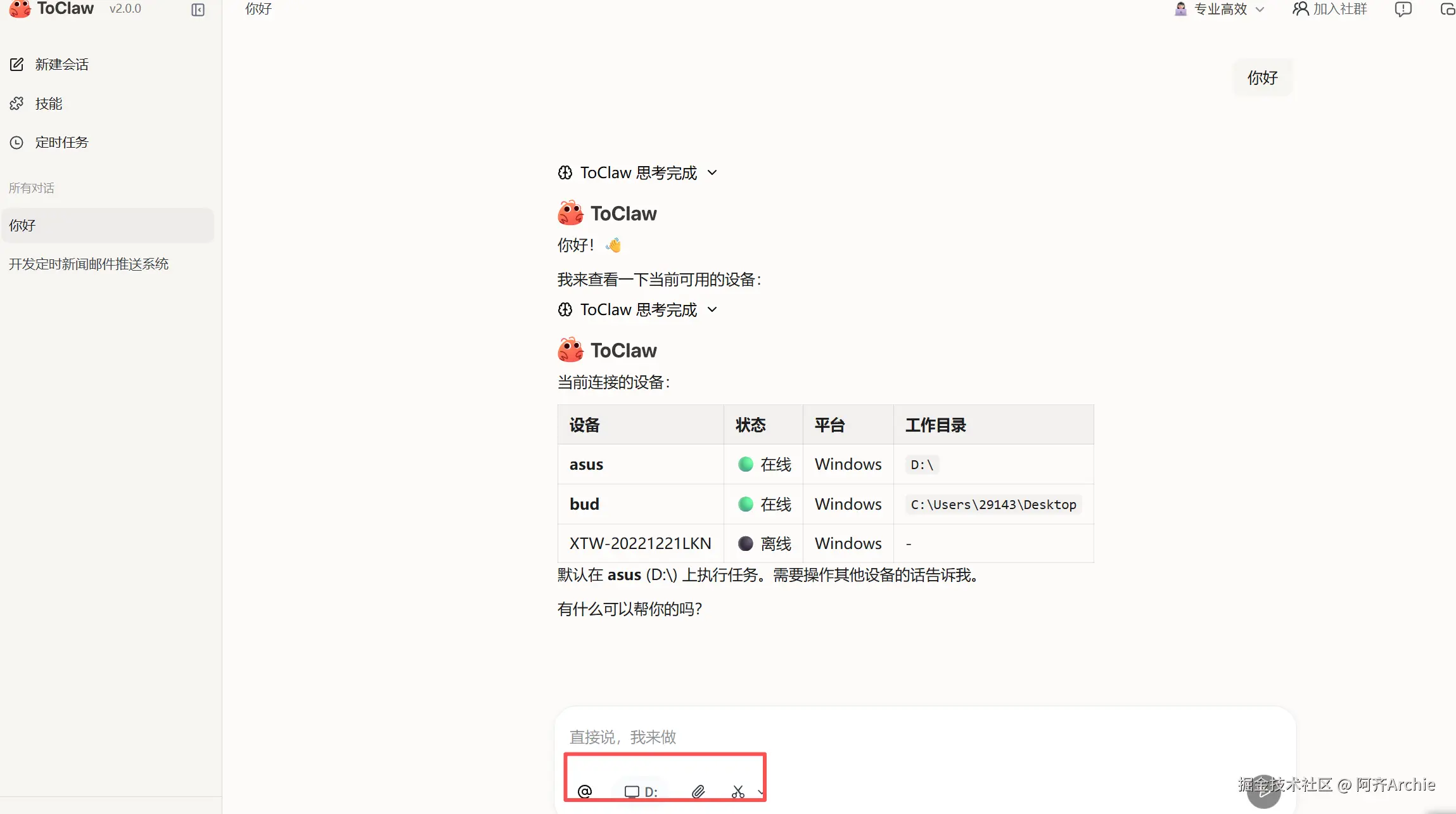Viewport: 1456px width, 814px height.
Task: Open the scissors tool dropdown arrow
Action: click(760, 792)
